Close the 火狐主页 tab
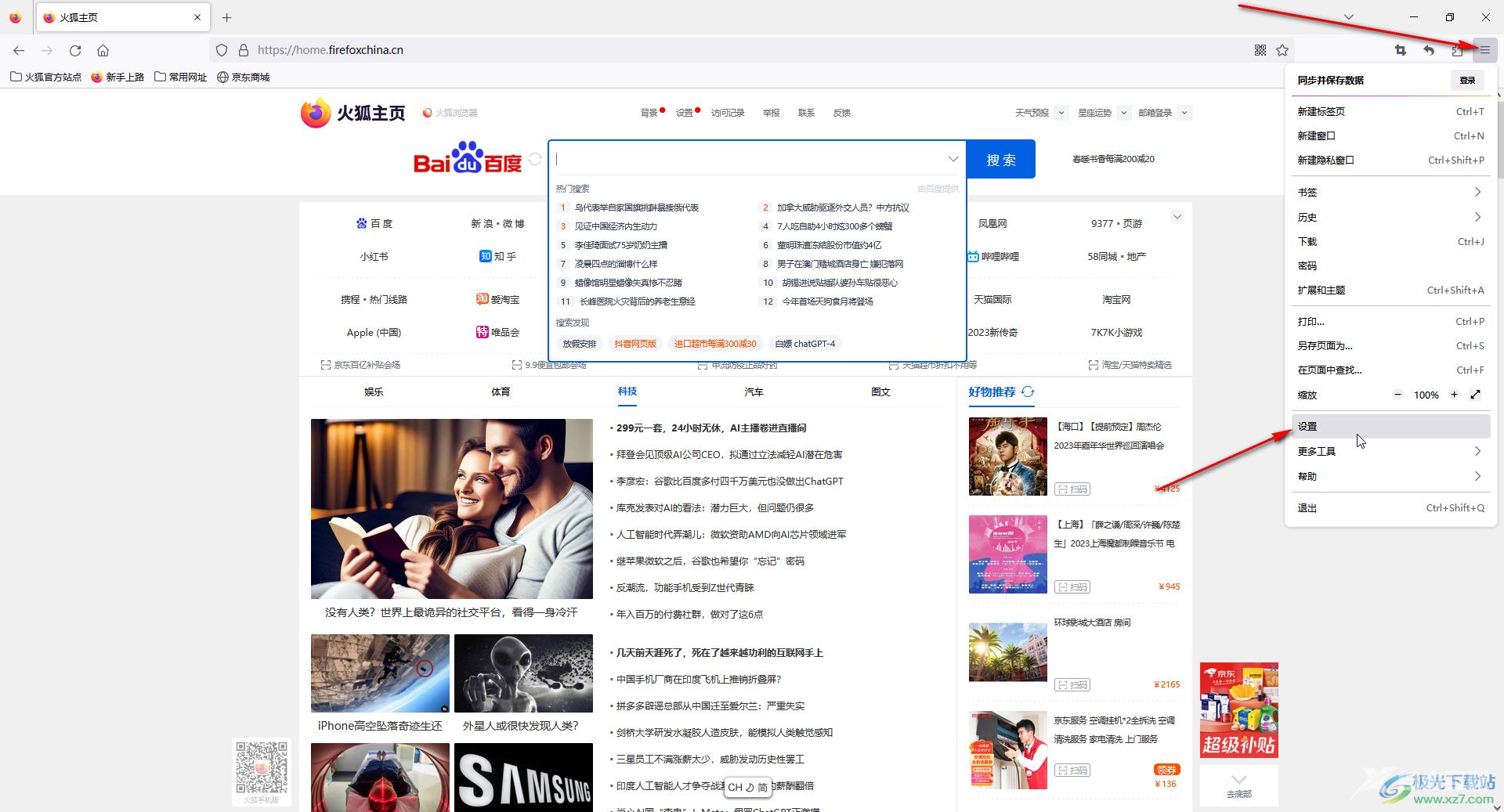 [197, 17]
